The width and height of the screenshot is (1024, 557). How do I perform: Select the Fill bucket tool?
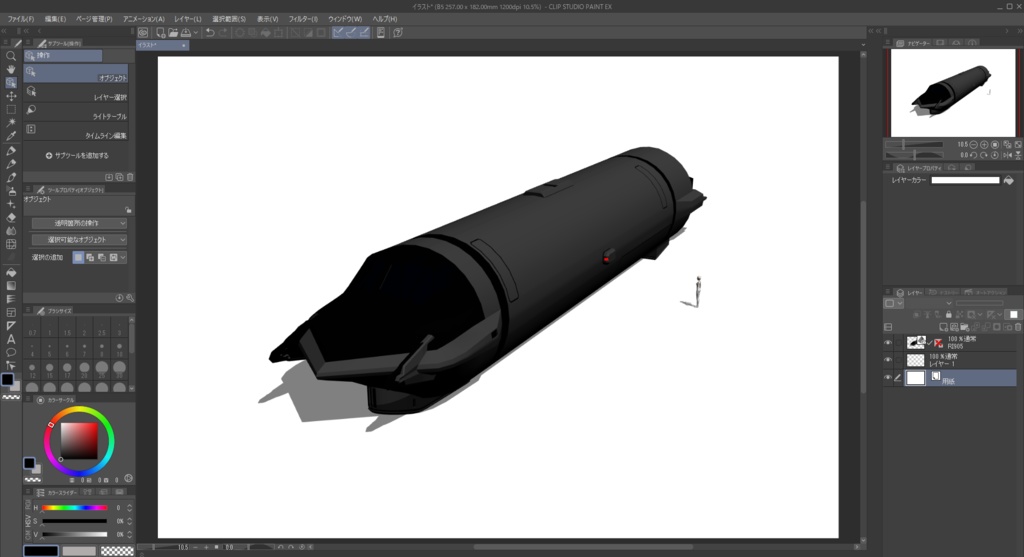tap(11, 272)
